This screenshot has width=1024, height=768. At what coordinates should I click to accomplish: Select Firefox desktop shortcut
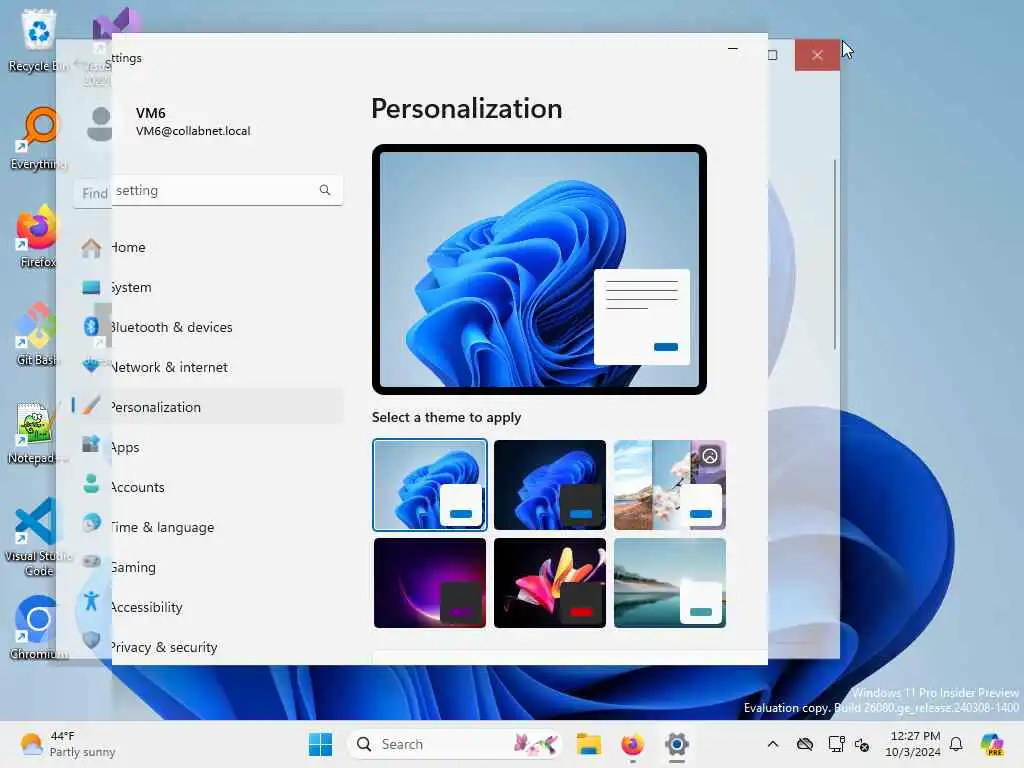(38, 236)
